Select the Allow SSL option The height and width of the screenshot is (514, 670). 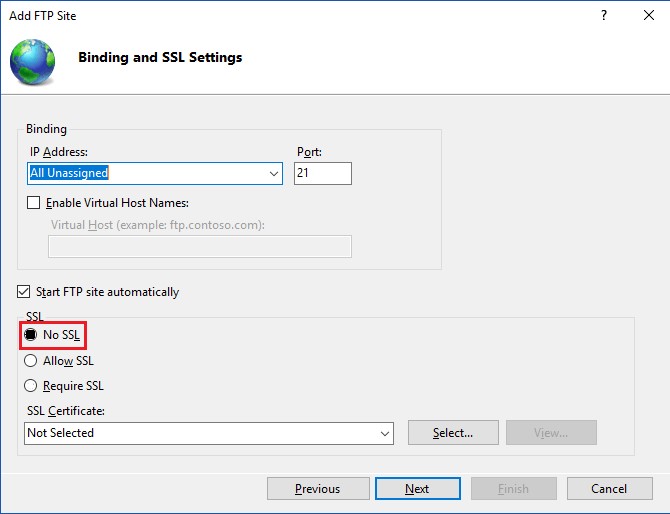(30, 361)
